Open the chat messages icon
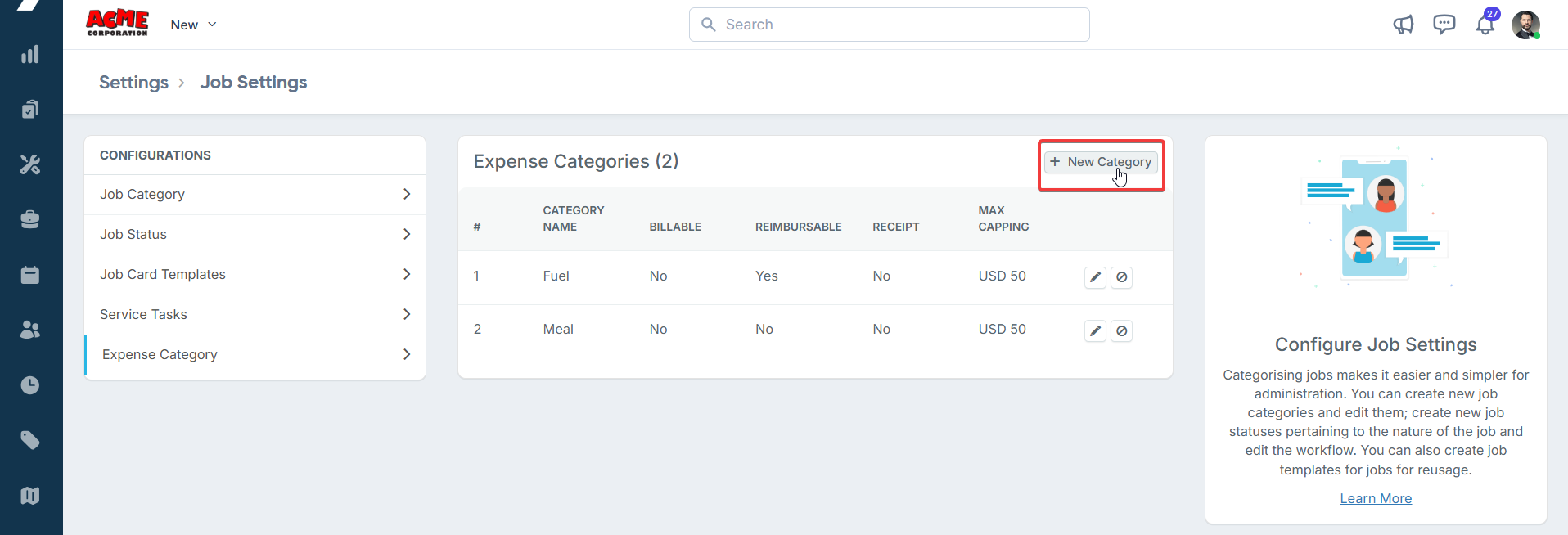The width and height of the screenshot is (1568, 535). point(1444,25)
